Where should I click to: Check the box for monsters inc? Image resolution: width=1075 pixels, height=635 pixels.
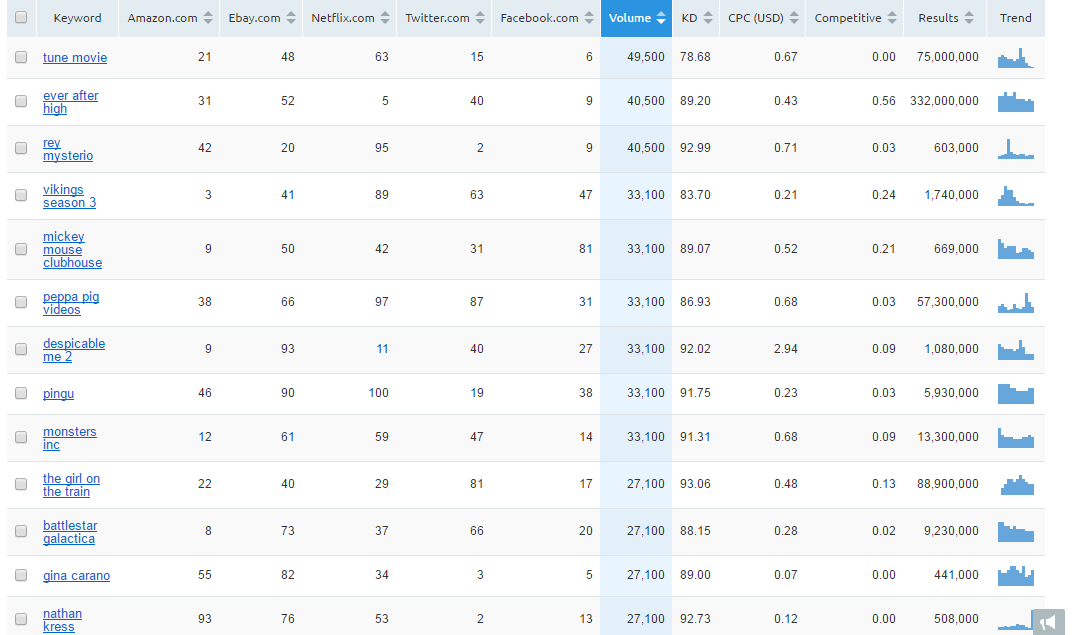pos(21,437)
